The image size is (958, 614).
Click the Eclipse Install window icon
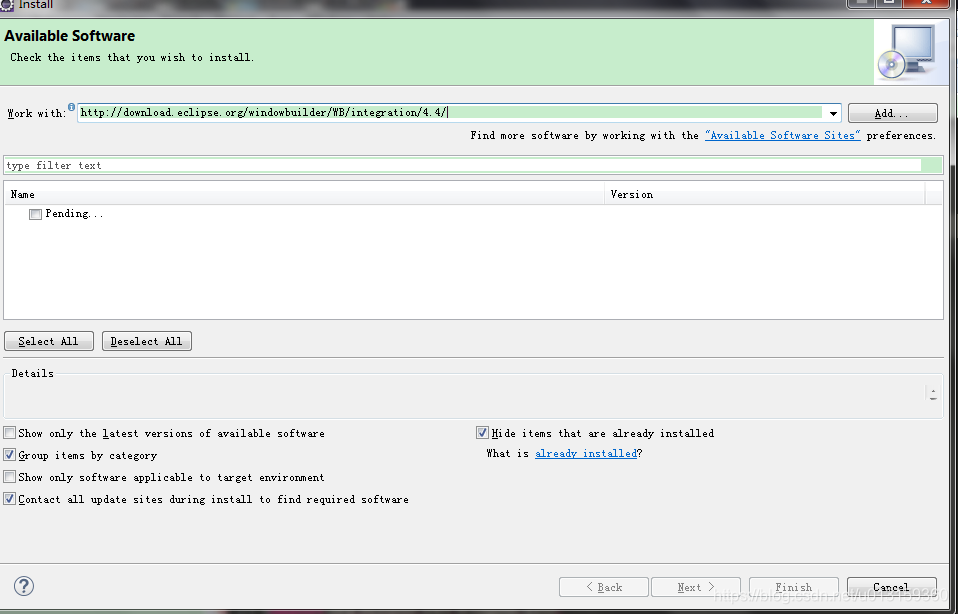7,5
